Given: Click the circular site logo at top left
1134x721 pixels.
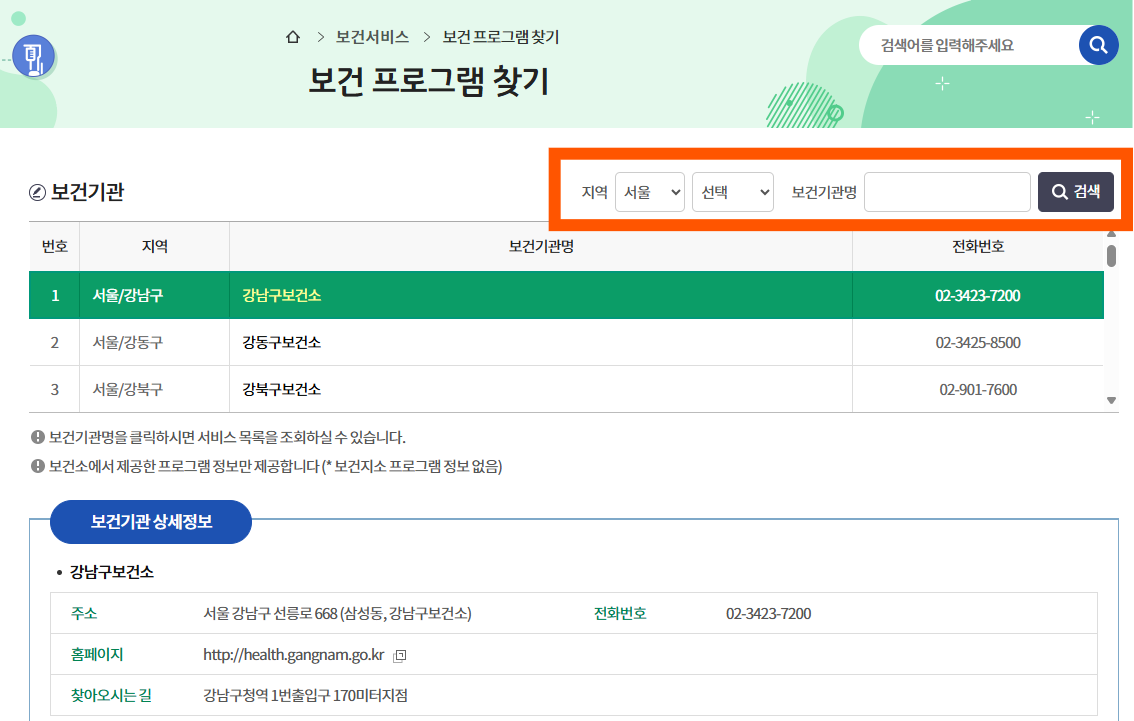Looking at the screenshot, I should pos(32,57).
